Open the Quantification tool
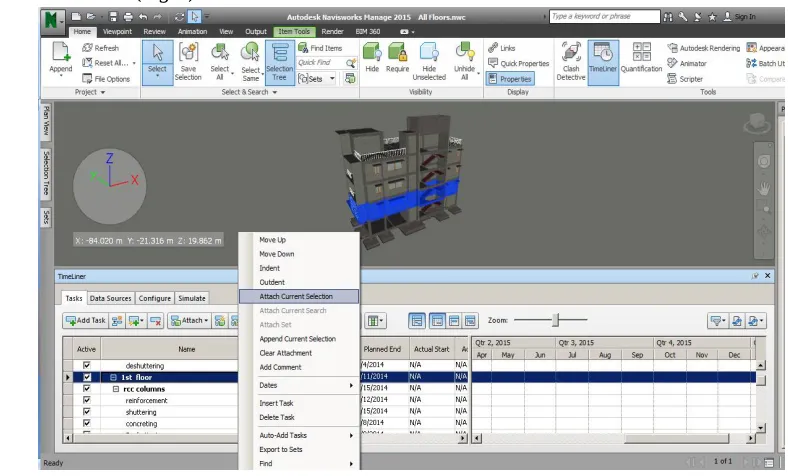Viewport: 788px width, 476px height. click(x=641, y=58)
